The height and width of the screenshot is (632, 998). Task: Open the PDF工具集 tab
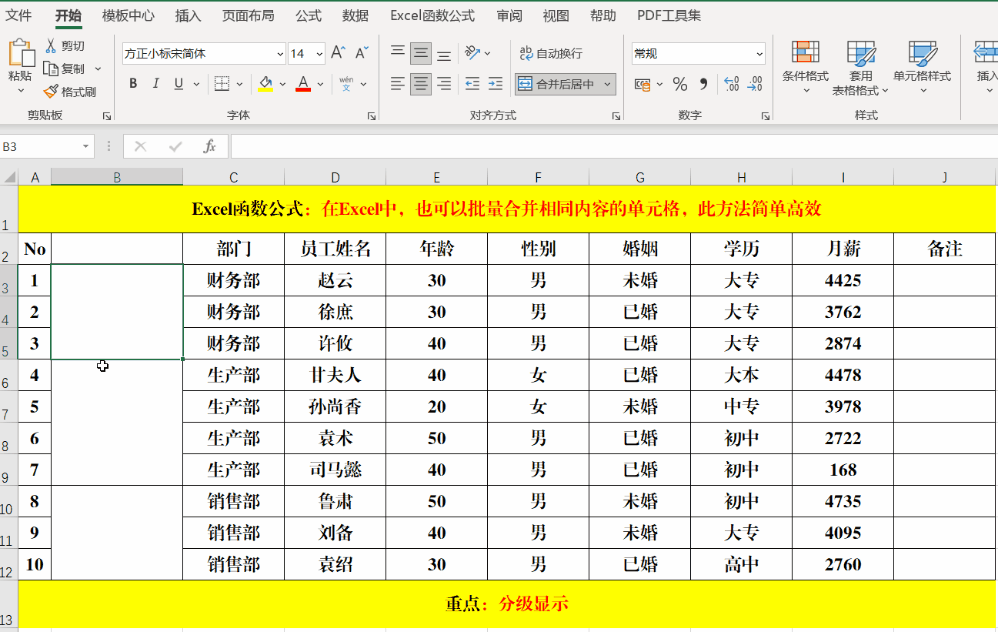click(x=669, y=15)
